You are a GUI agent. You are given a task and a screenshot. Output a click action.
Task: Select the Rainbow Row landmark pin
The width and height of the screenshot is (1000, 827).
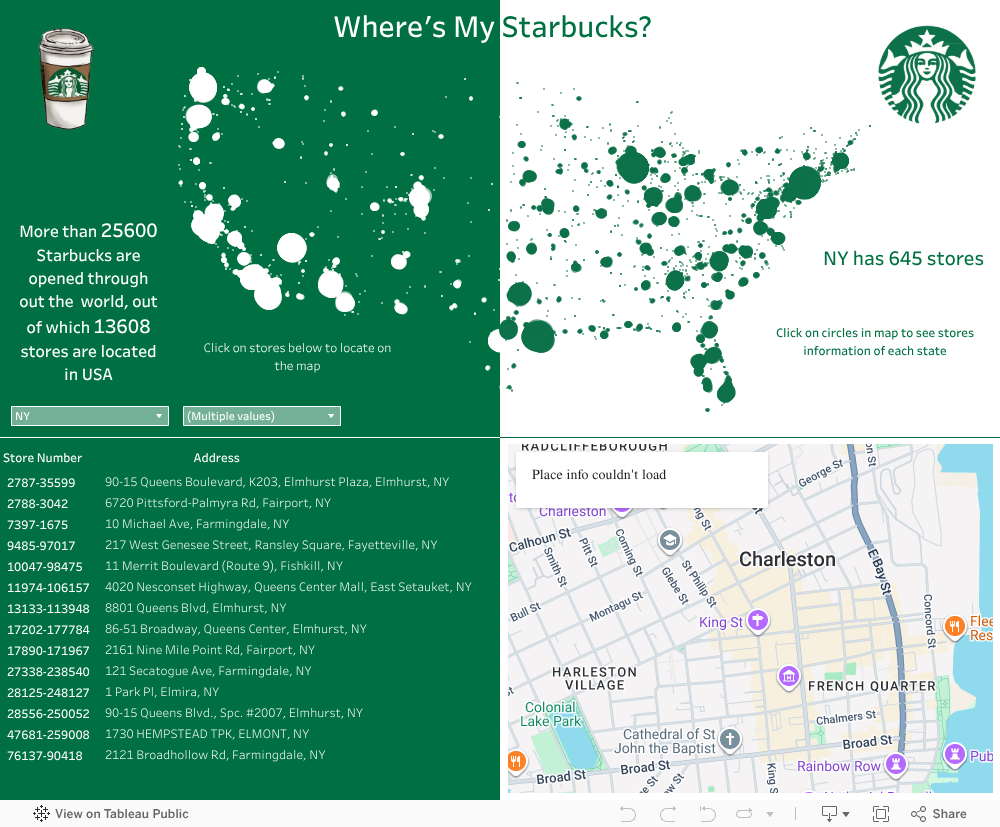897,765
